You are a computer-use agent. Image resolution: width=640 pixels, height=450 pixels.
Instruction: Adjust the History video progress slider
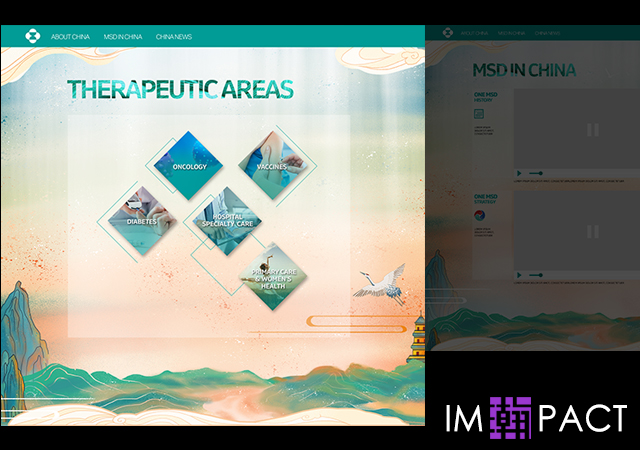[536, 173]
